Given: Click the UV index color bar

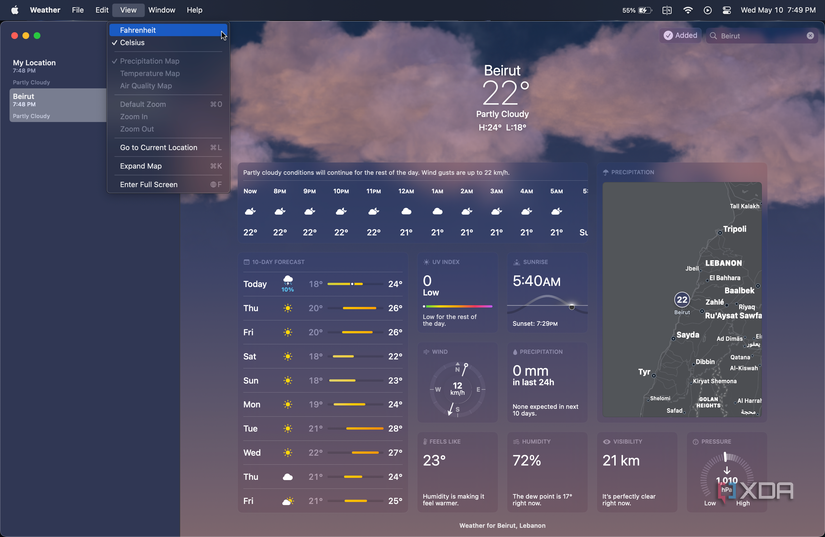Looking at the screenshot, I should [457, 306].
